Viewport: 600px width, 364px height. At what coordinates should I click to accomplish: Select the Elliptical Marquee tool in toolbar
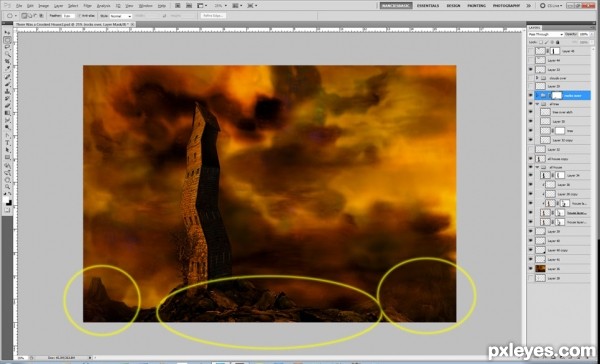pyautogui.click(x=7, y=40)
